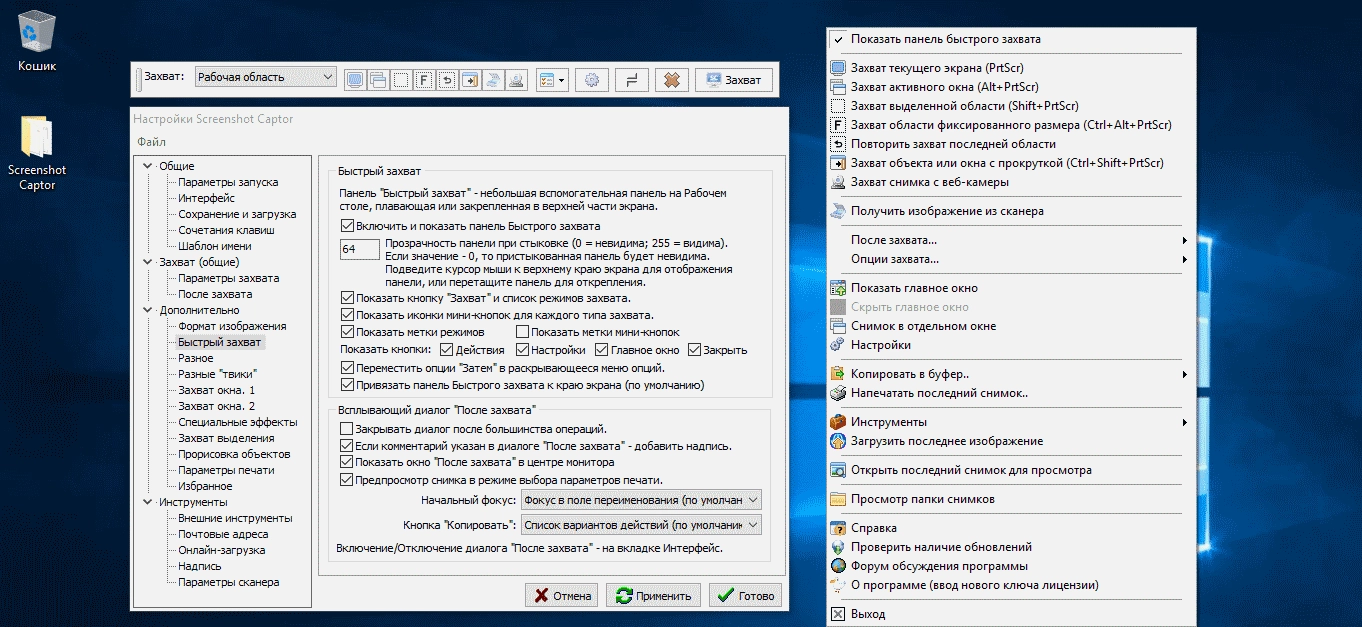
Task: Toggle Показать иконки мини-кнопок checkbox
Action: (347, 315)
